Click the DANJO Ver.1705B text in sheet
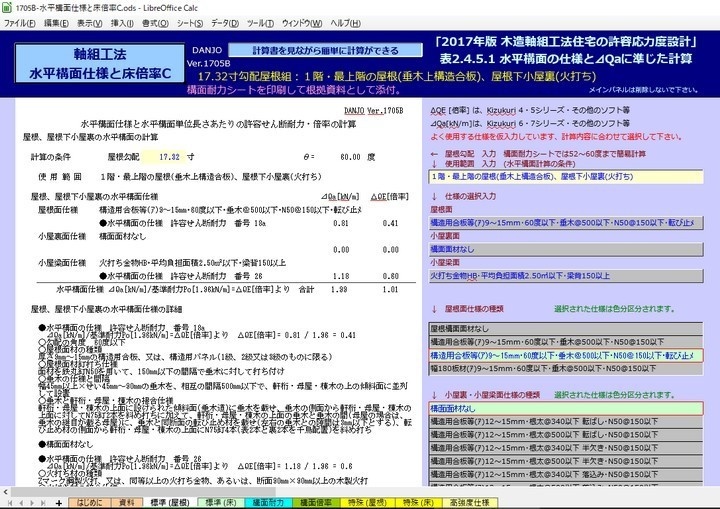 pos(373,111)
